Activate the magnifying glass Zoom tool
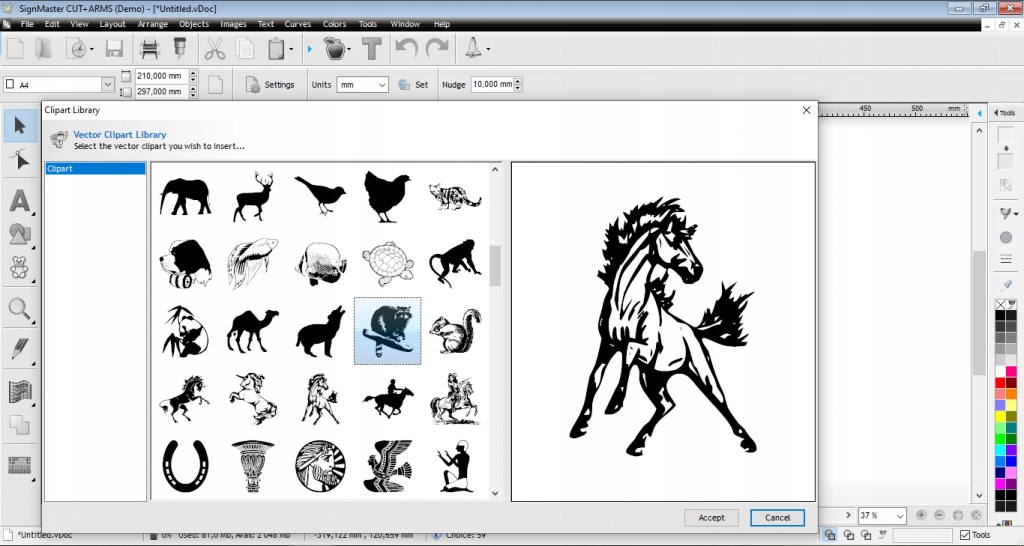This screenshot has width=1024, height=546. tap(20, 309)
